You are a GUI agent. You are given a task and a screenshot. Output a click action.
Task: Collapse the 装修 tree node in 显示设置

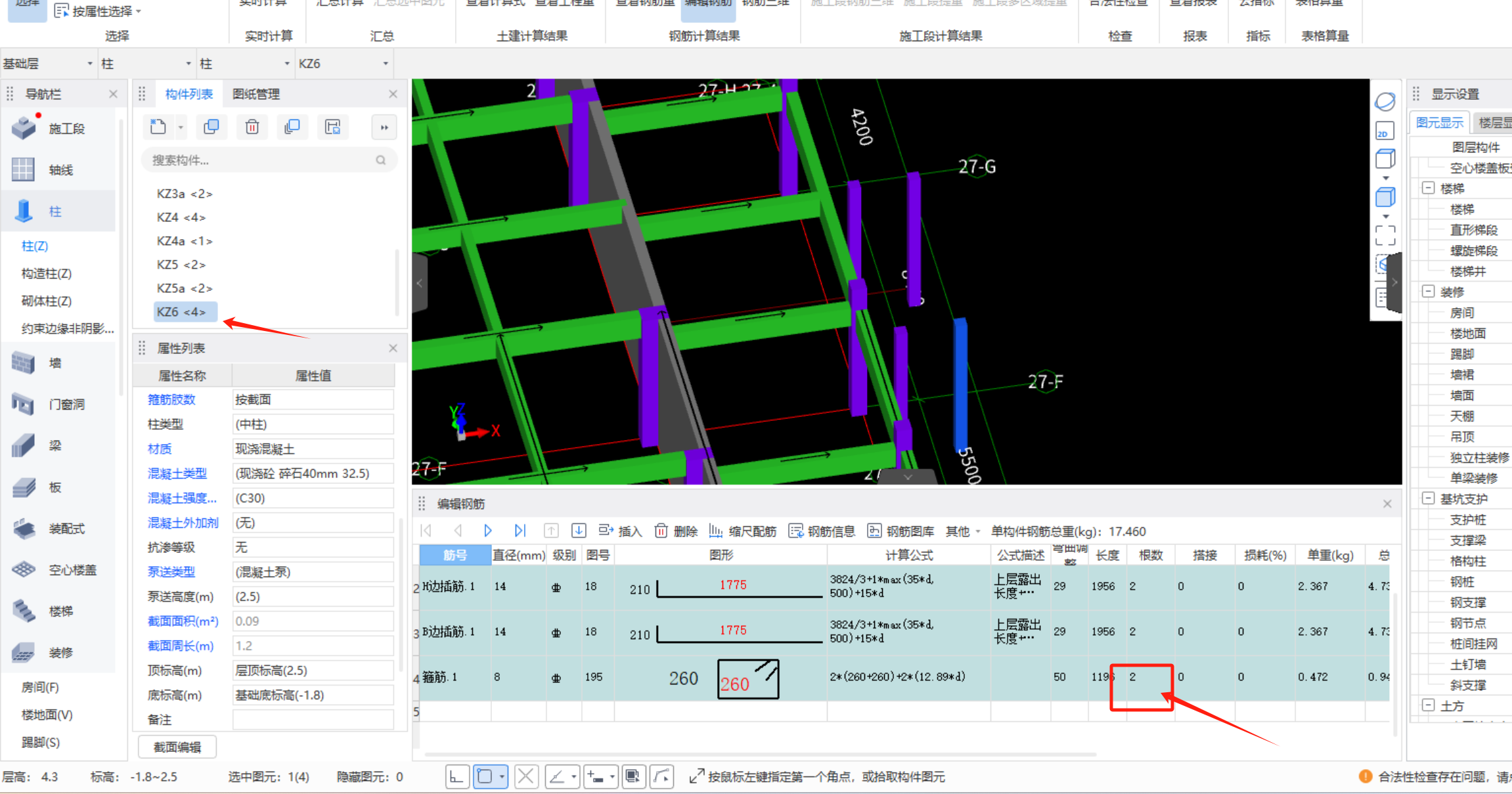pos(1428,291)
